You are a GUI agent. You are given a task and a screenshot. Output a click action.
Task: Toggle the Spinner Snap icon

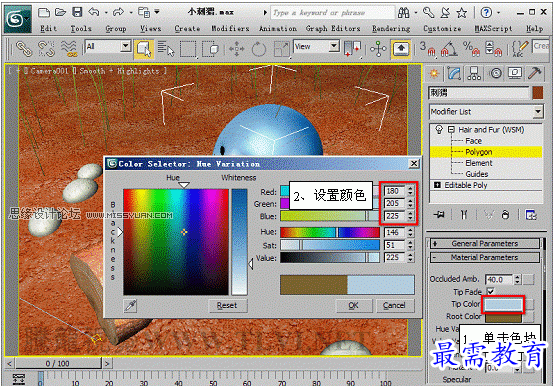coord(493,49)
